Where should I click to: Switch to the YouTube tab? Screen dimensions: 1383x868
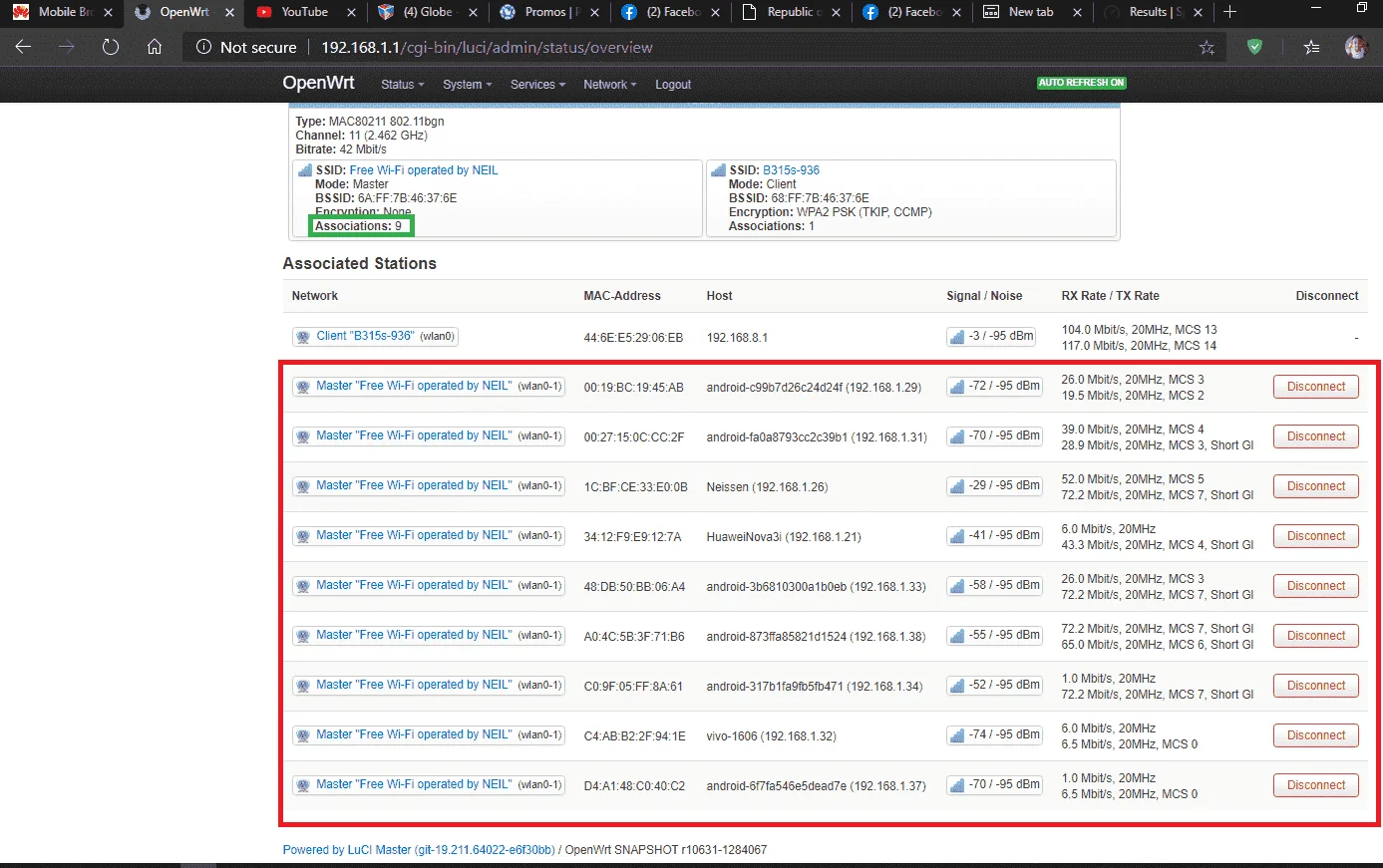click(x=304, y=12)
